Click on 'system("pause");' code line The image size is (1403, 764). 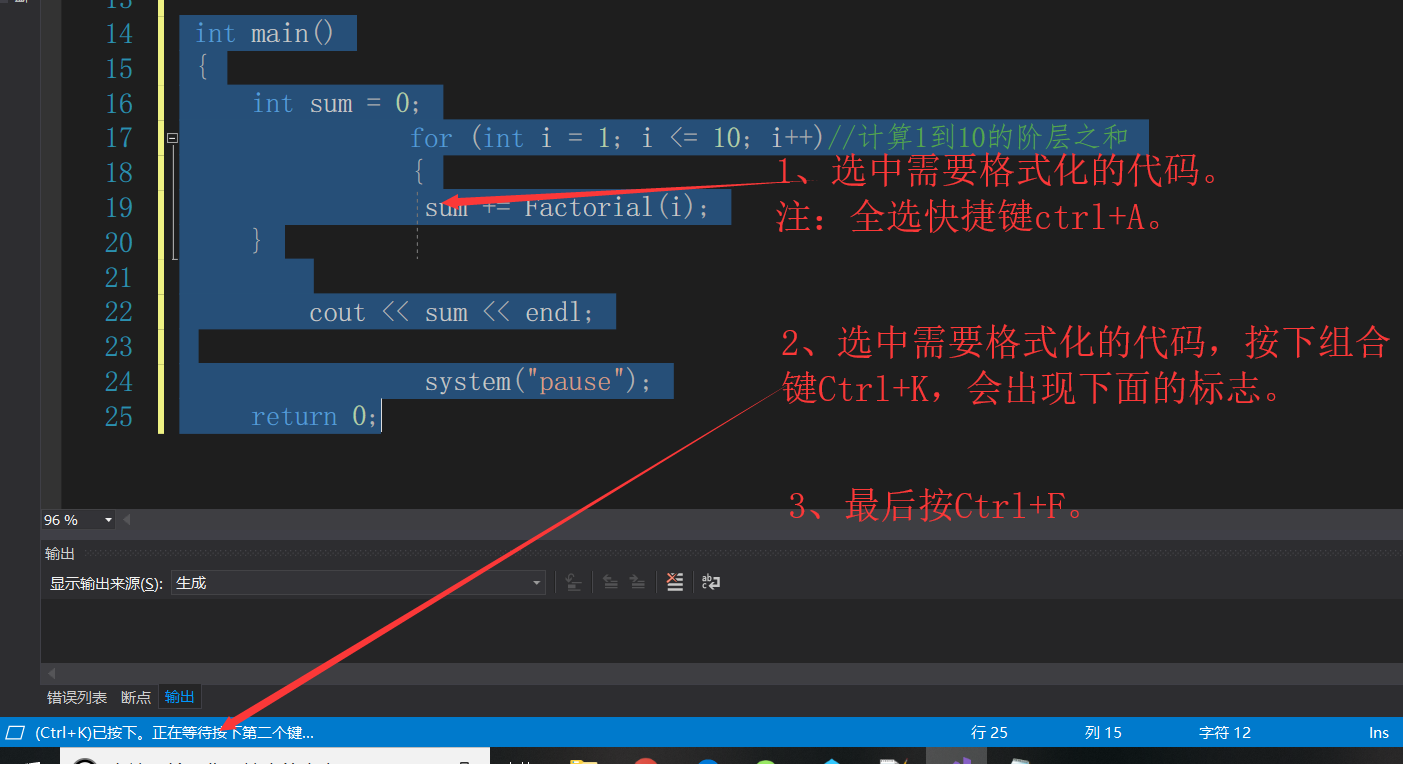pyautogui.click(x=538, y=382)
